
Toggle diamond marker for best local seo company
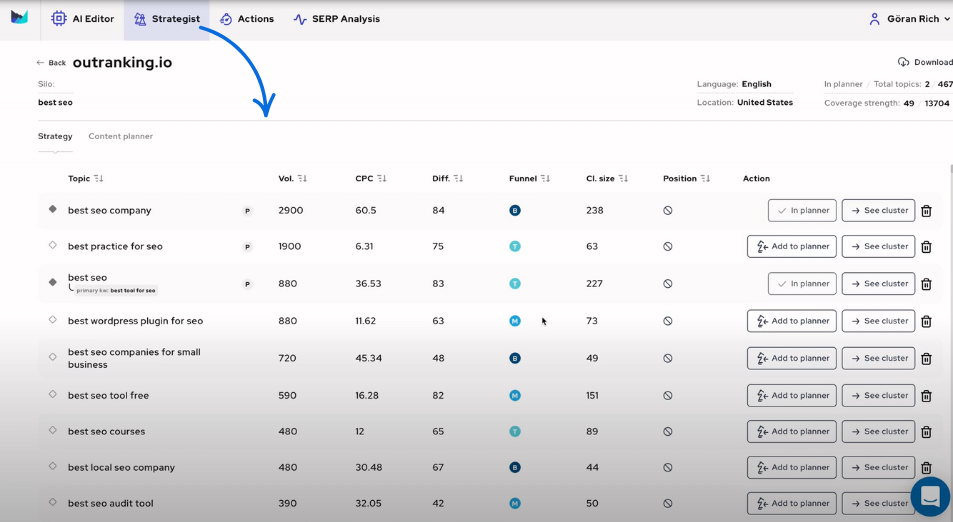[53, 466]
